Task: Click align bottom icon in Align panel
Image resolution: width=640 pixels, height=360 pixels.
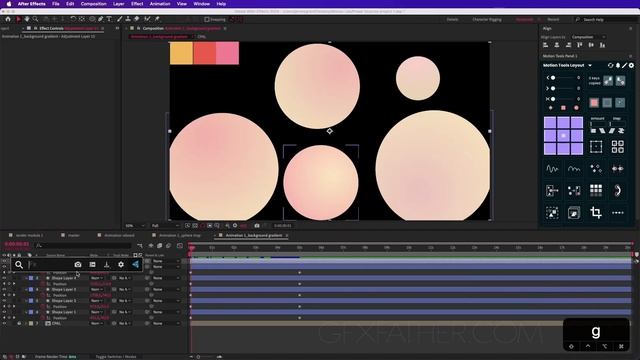Action: point(602,45)
